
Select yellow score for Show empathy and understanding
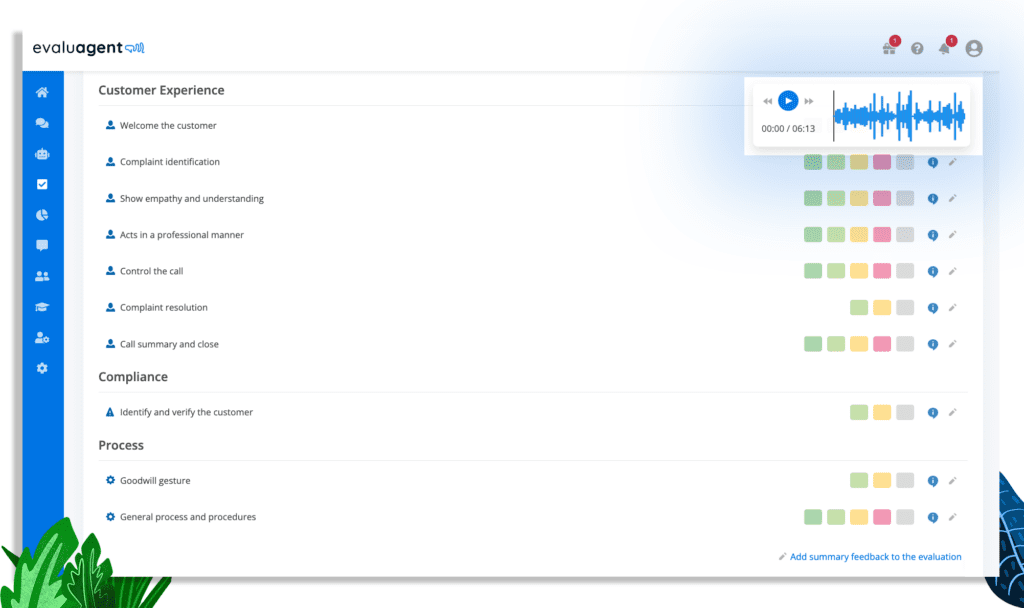[x=859, y=199]
